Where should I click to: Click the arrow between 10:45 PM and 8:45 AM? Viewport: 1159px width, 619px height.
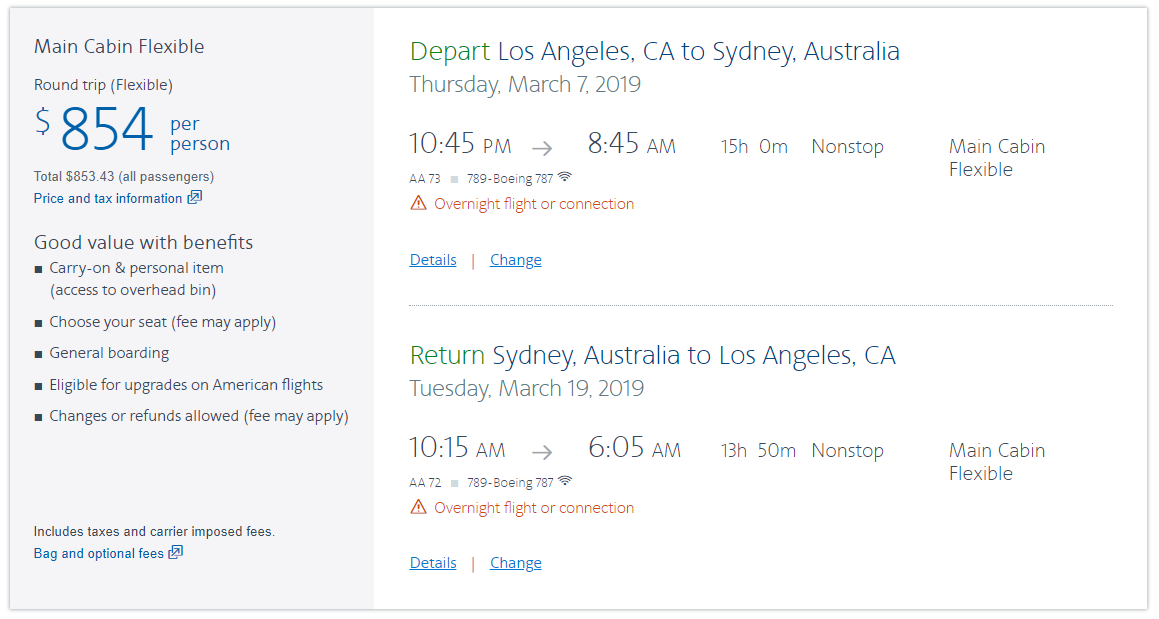click(x=542, y=148)
